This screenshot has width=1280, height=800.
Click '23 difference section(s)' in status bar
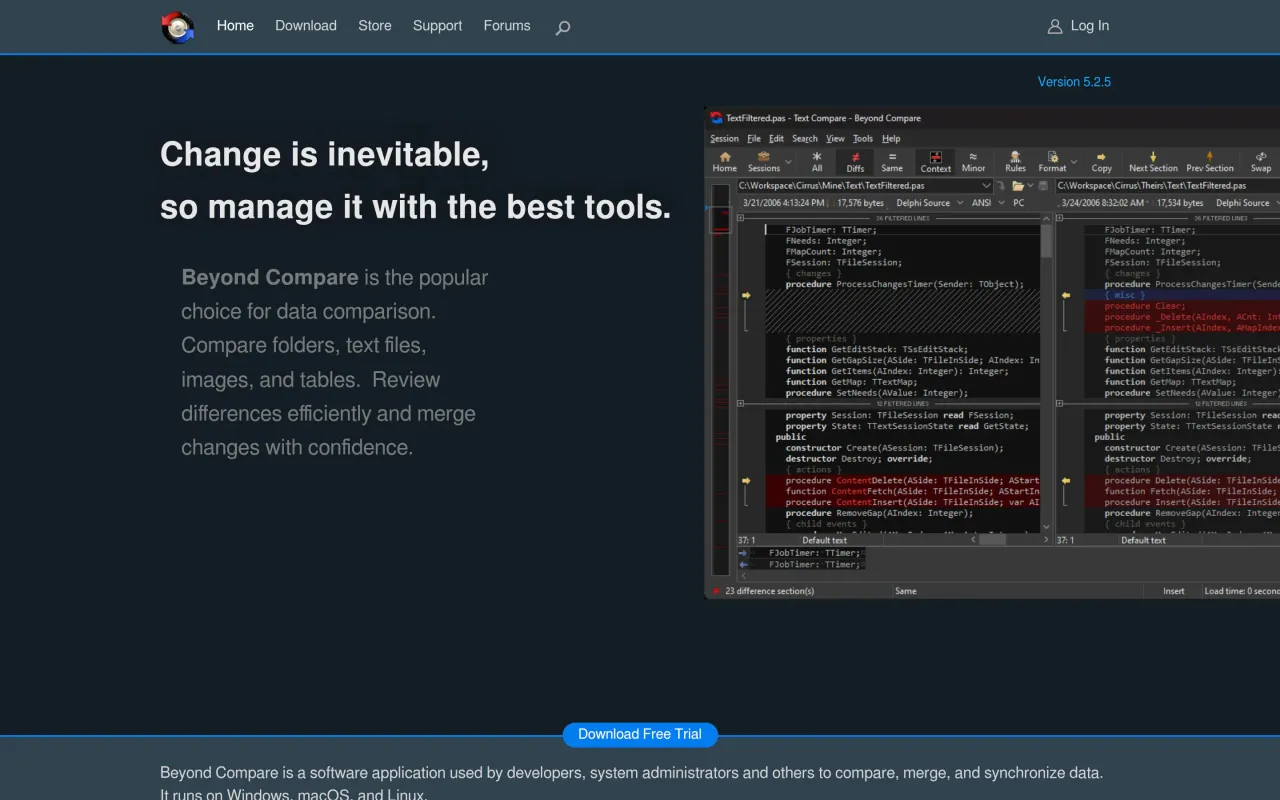pos(770,591)
